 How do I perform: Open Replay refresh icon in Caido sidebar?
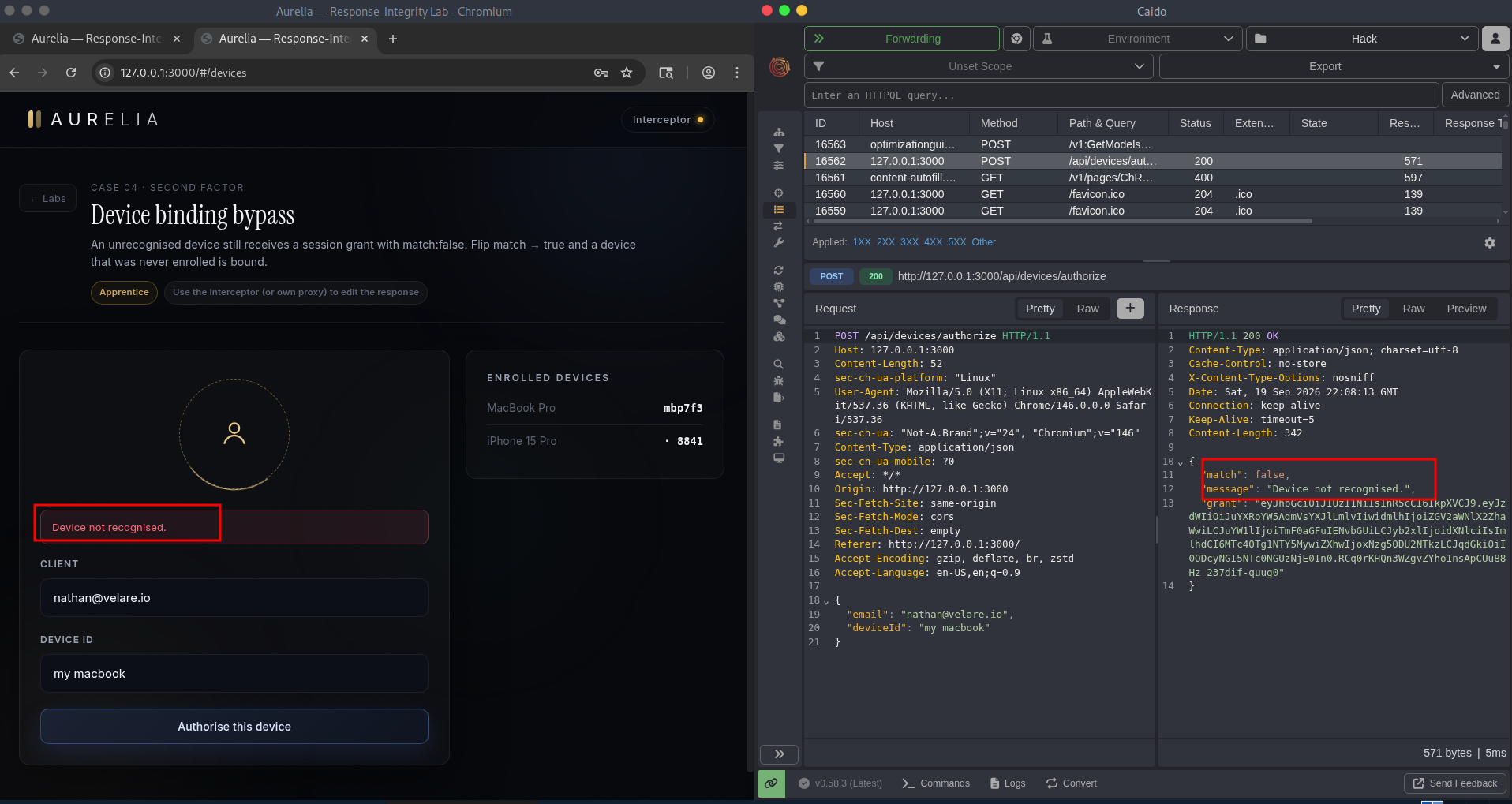click(779, 270)
